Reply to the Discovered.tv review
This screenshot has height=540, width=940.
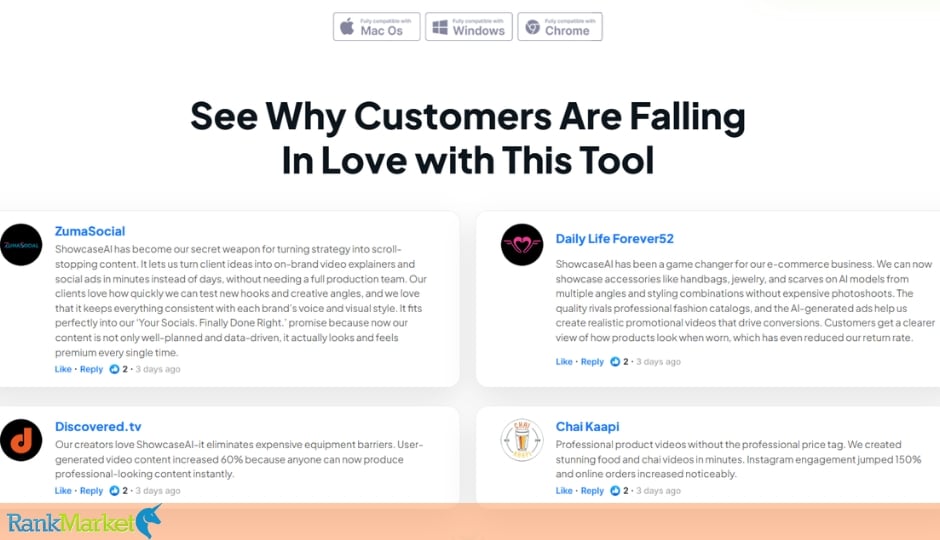click(x=91, y=490)
